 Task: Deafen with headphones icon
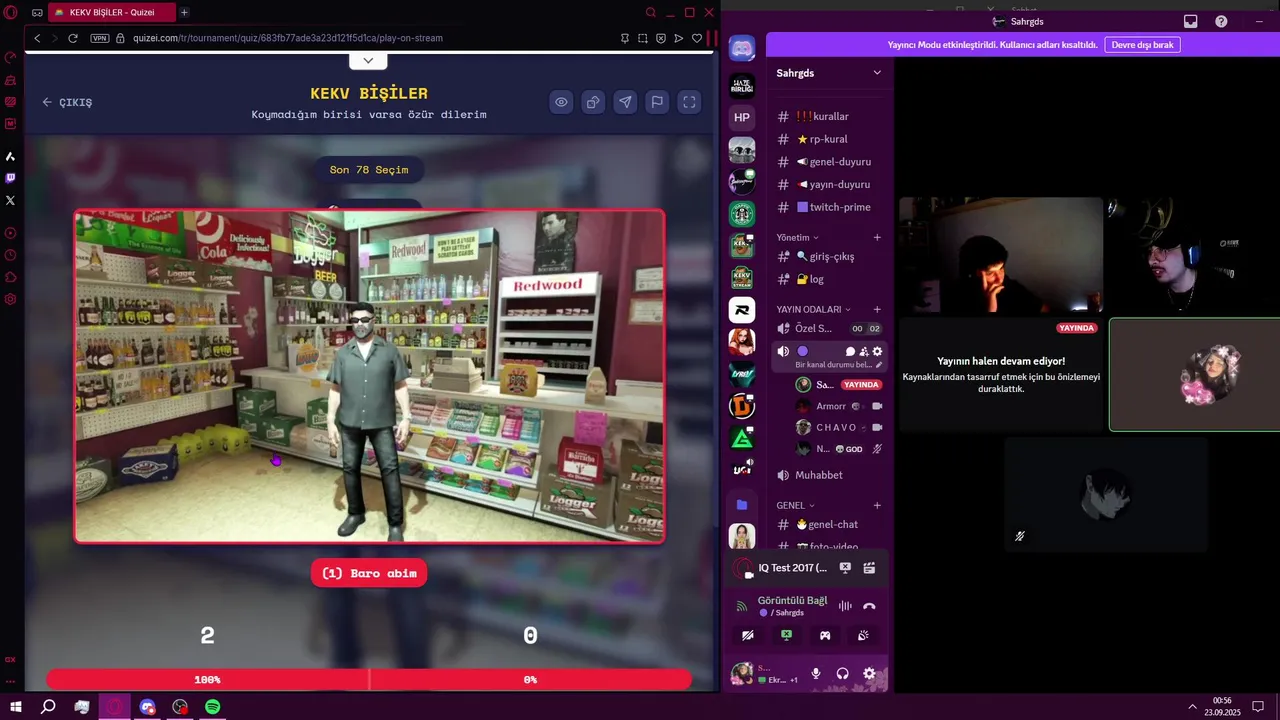click(x=843, y=674)
